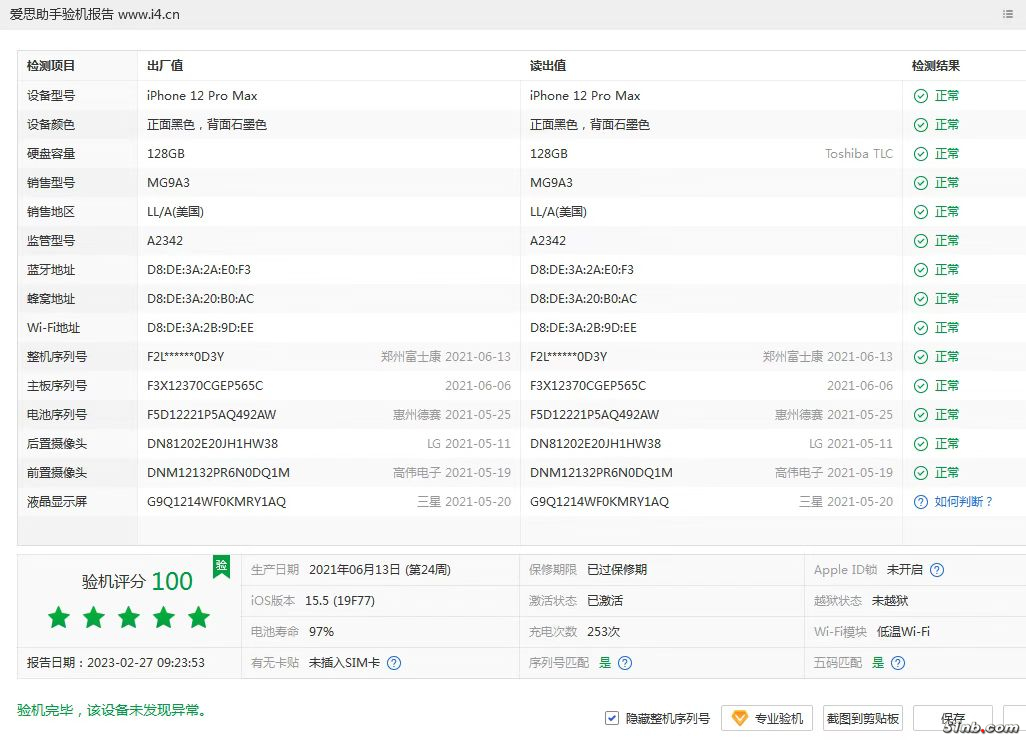
Task: Click the green check icon for 销售地区
Action: click(x=921, y=212)
